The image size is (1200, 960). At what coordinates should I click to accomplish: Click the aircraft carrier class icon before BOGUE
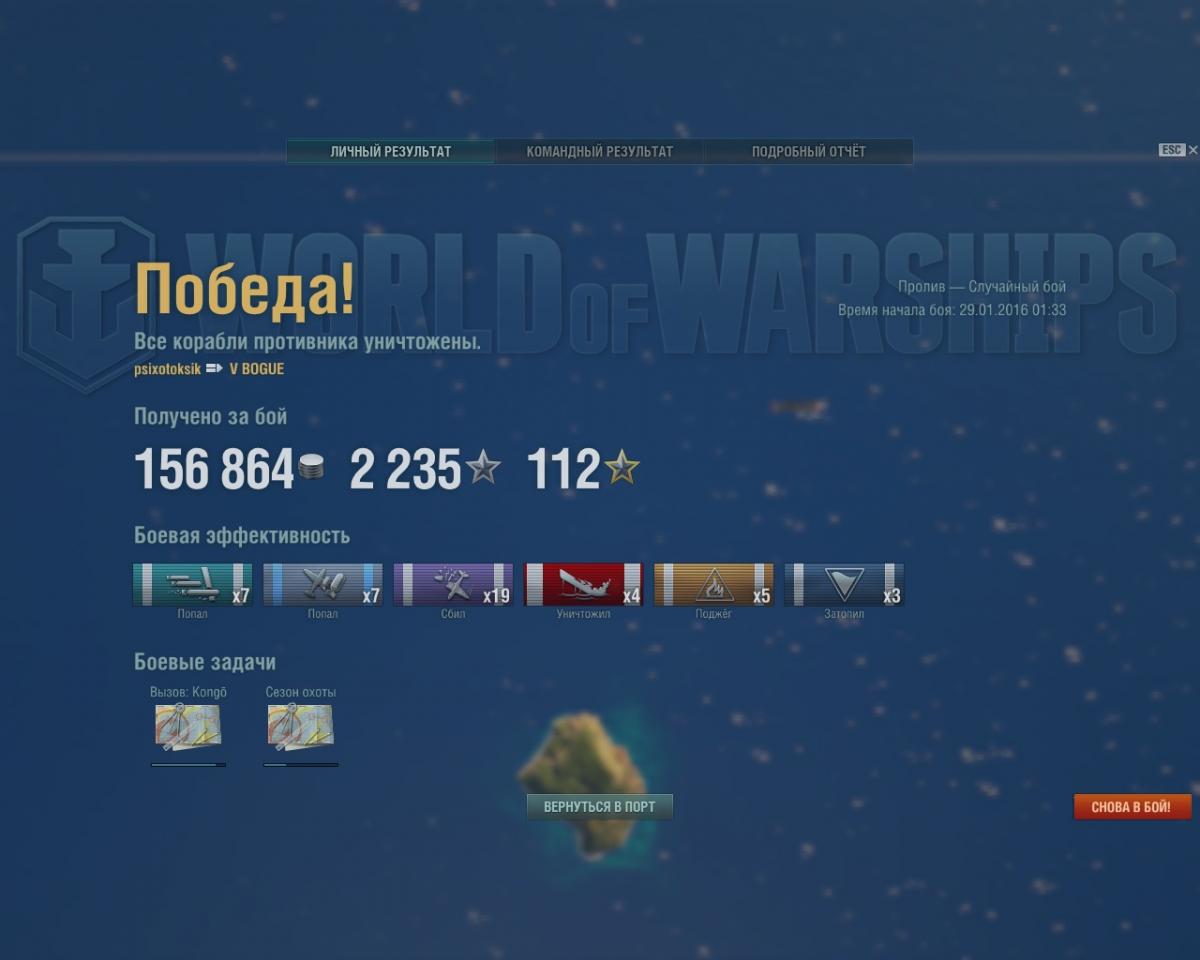[x=214, y=369]
